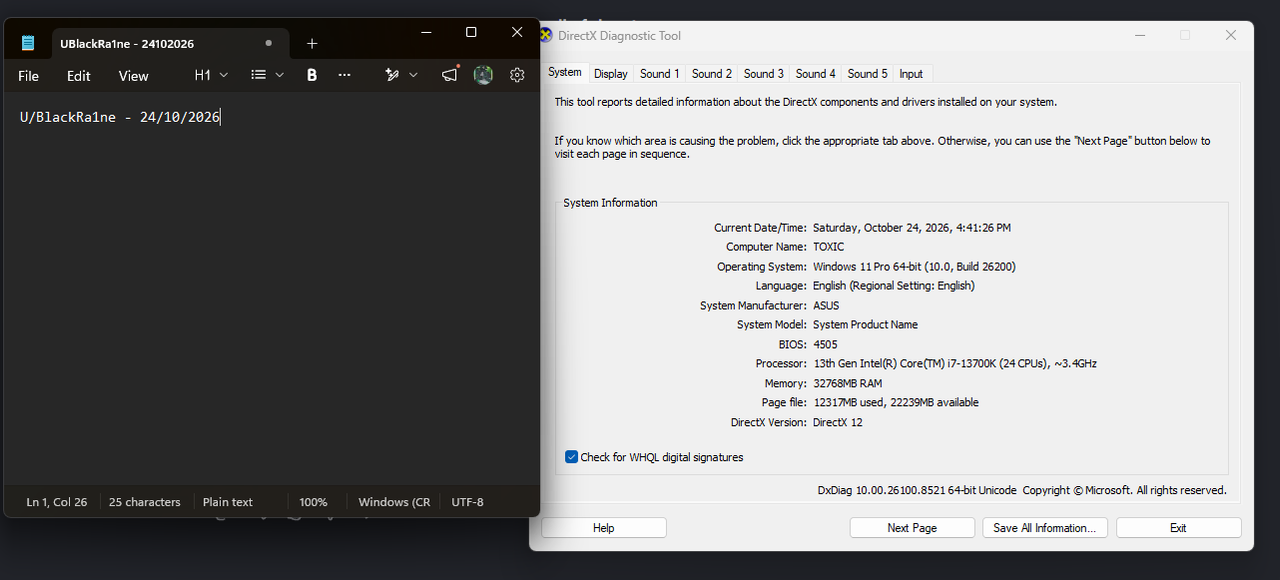Switch to the Sound 4 tab
This screenshot has width=1280, height=580.
(816, 74)
